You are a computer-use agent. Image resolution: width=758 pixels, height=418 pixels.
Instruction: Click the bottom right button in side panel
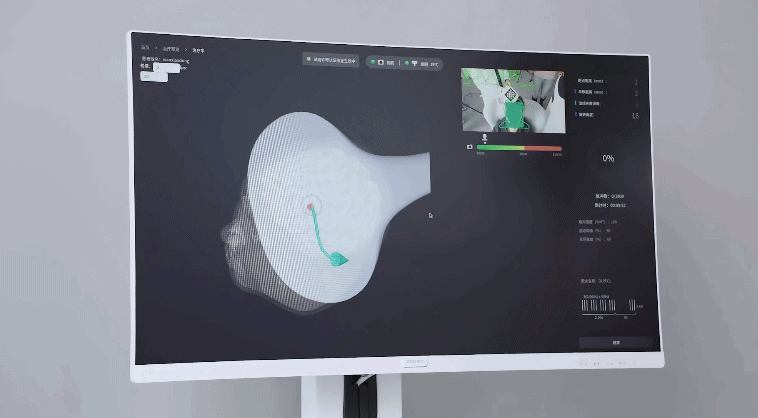pyautogui.click(x=616, y=342)
